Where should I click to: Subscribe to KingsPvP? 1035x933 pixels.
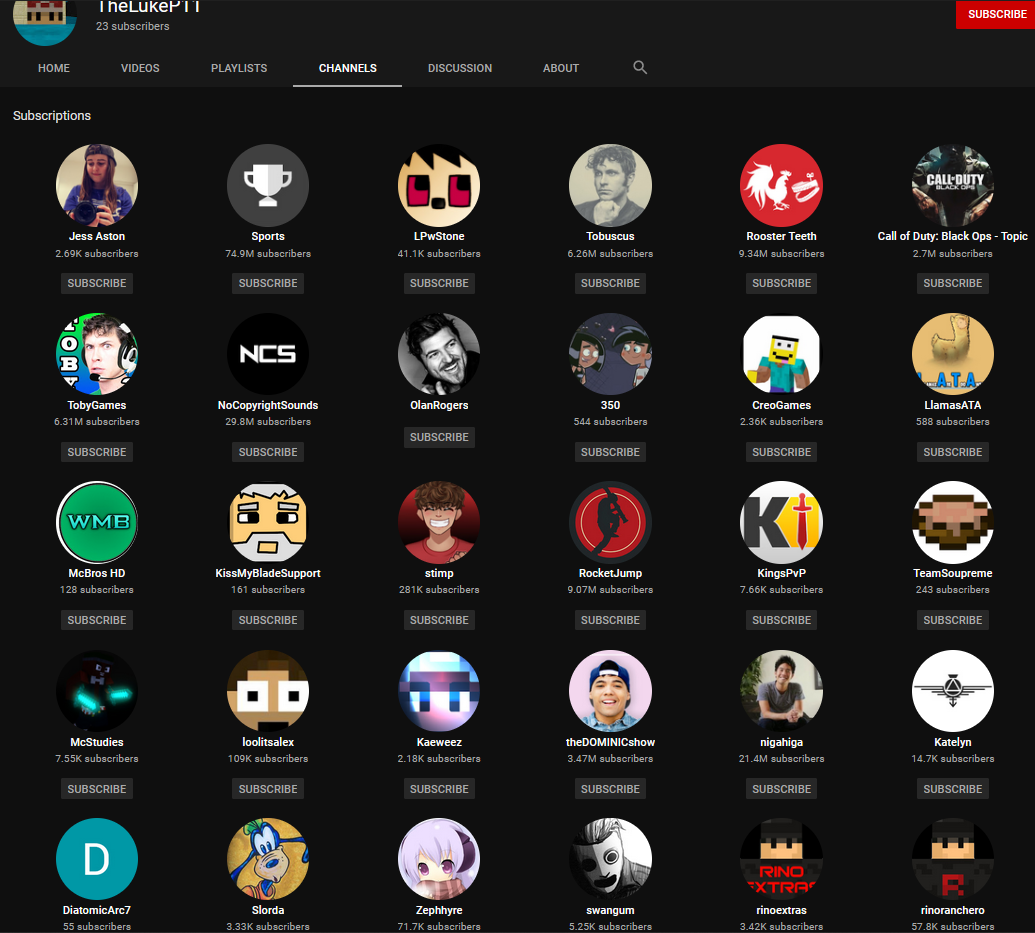pyautogui.click(x=782, y=620)
